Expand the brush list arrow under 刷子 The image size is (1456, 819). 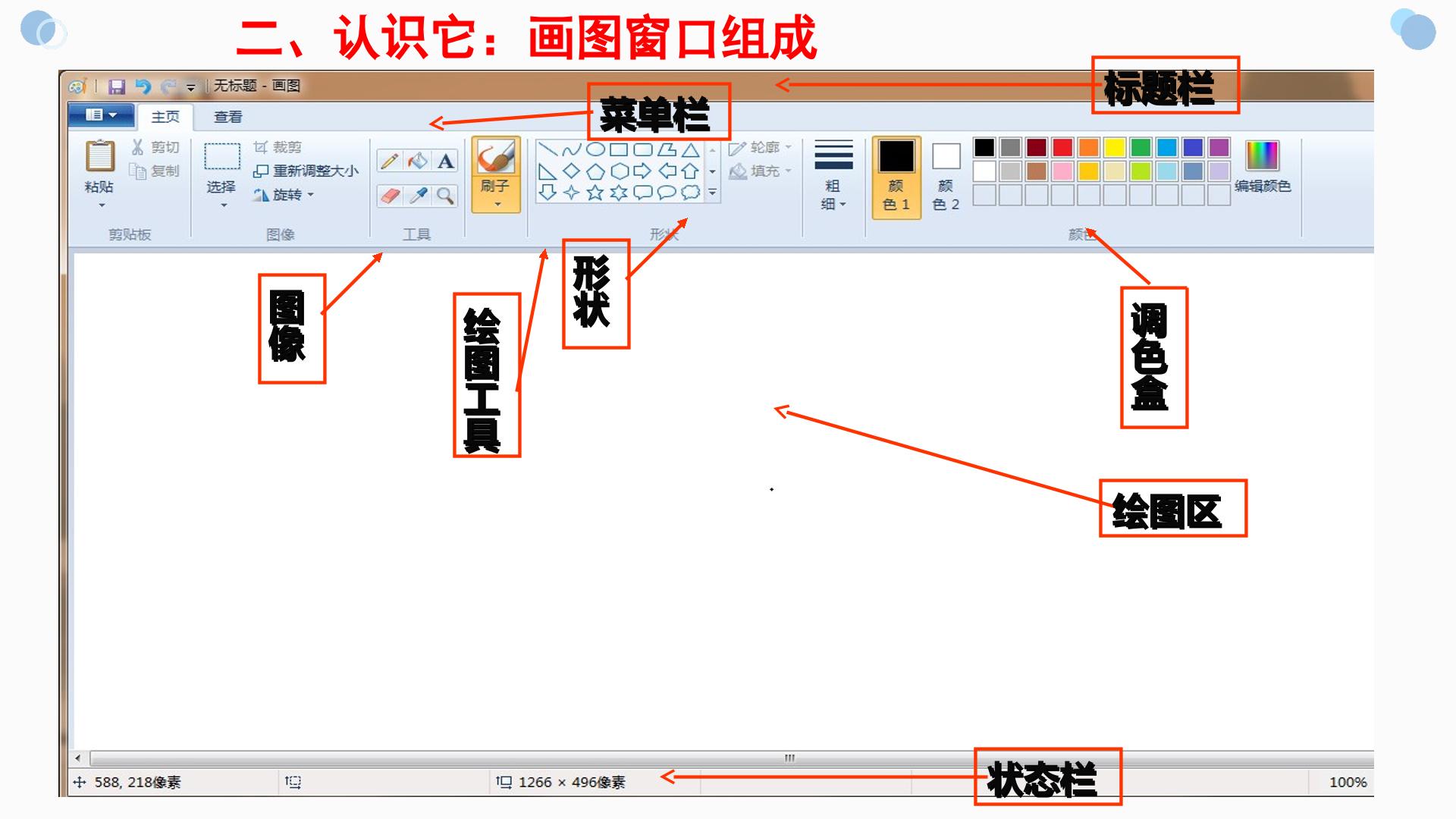point(497,204)
